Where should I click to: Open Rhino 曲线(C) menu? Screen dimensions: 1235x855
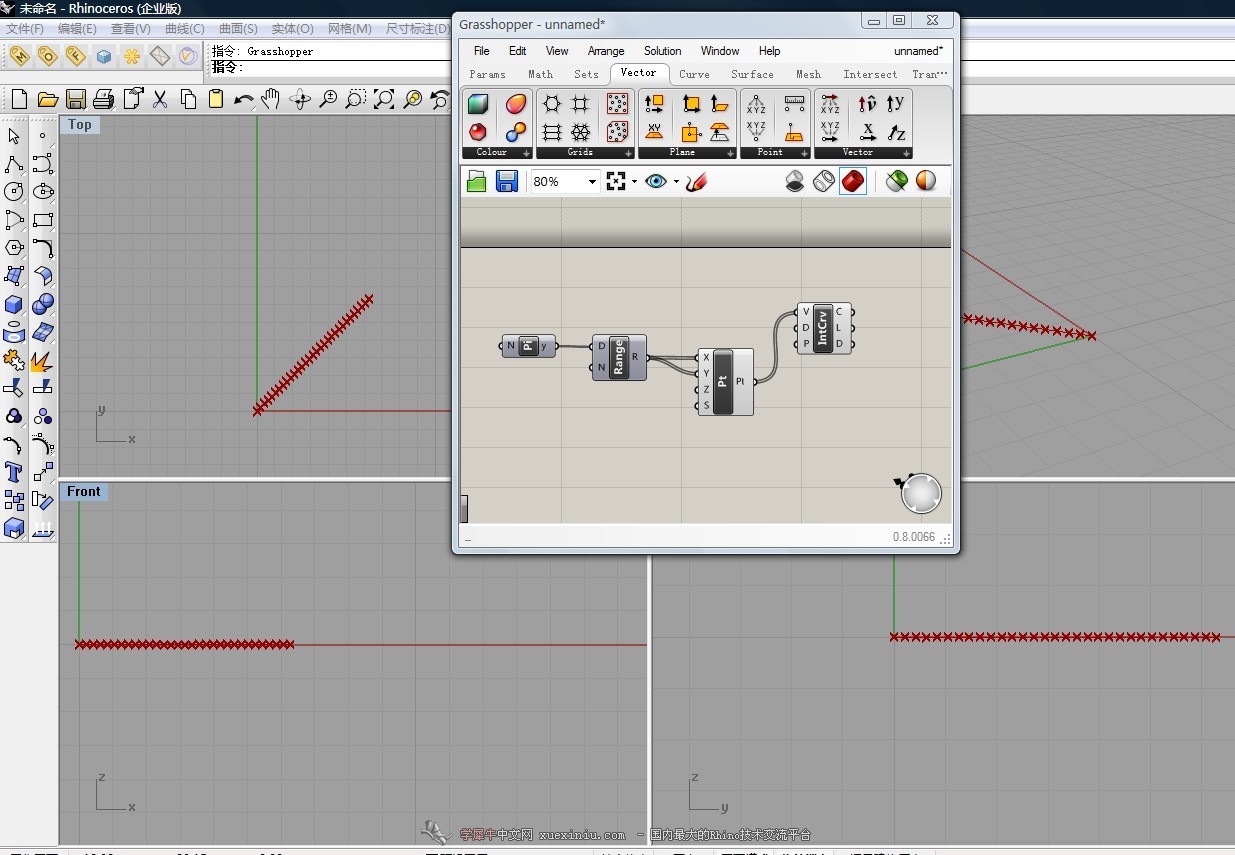pos(184,29)
